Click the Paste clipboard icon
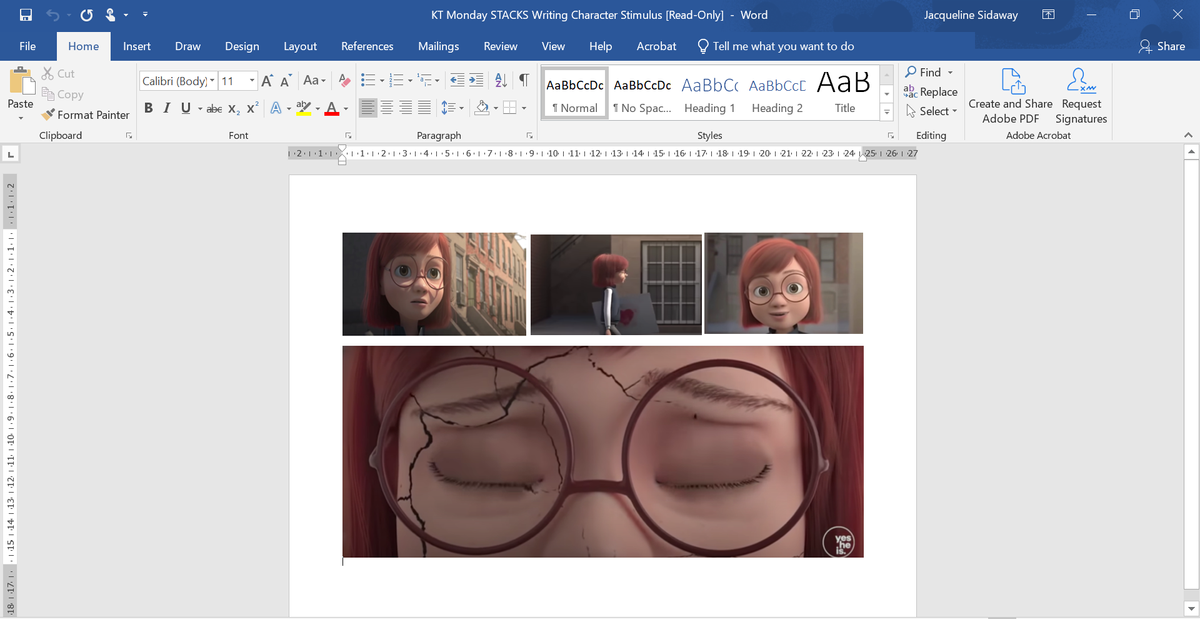1200x619 pixels. click(x=20, y=82)
